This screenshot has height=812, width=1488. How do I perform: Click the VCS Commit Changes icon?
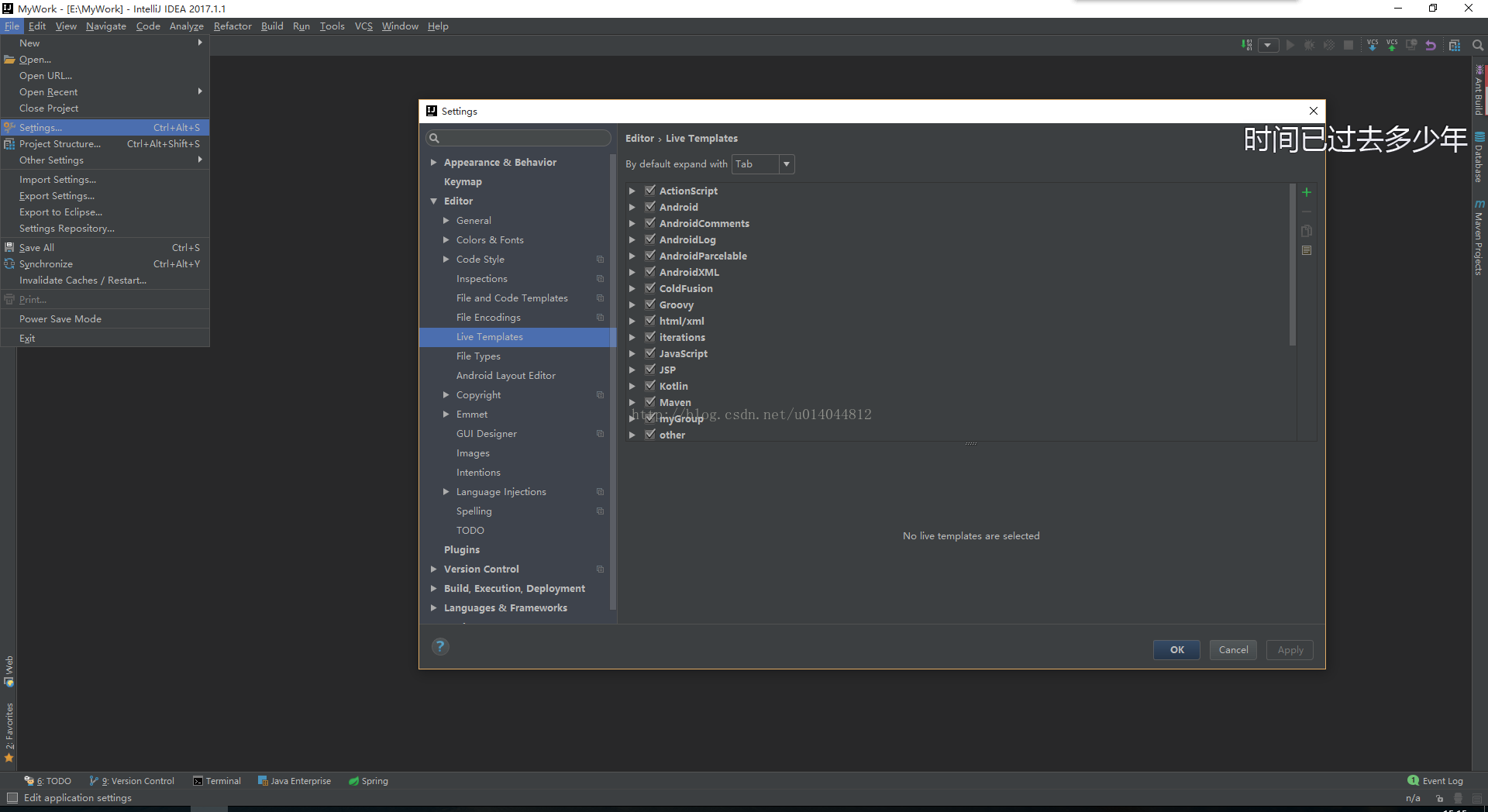1392,45
